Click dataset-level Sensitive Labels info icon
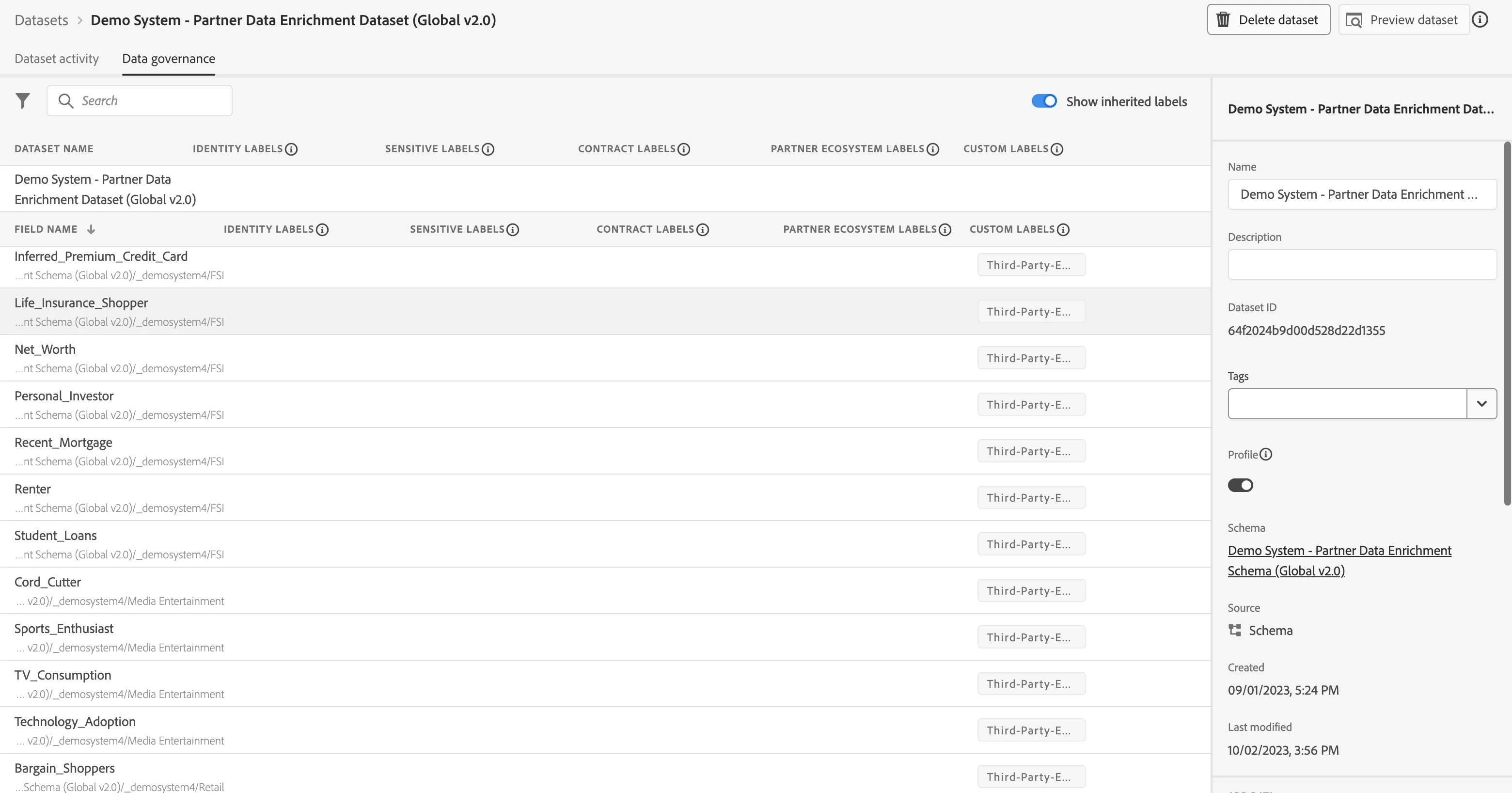 click(x=488, y=149)
